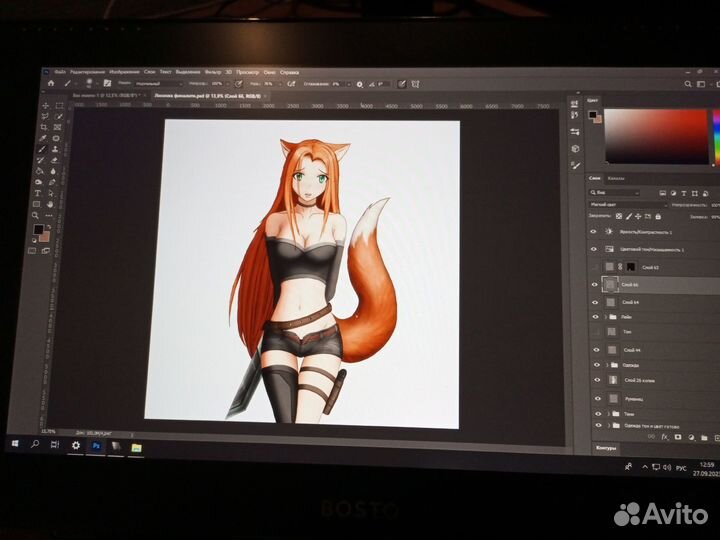This screenshot has height=540, width=720.
Task: Open the Контуры panel tab
Action: tap(606, 447)
